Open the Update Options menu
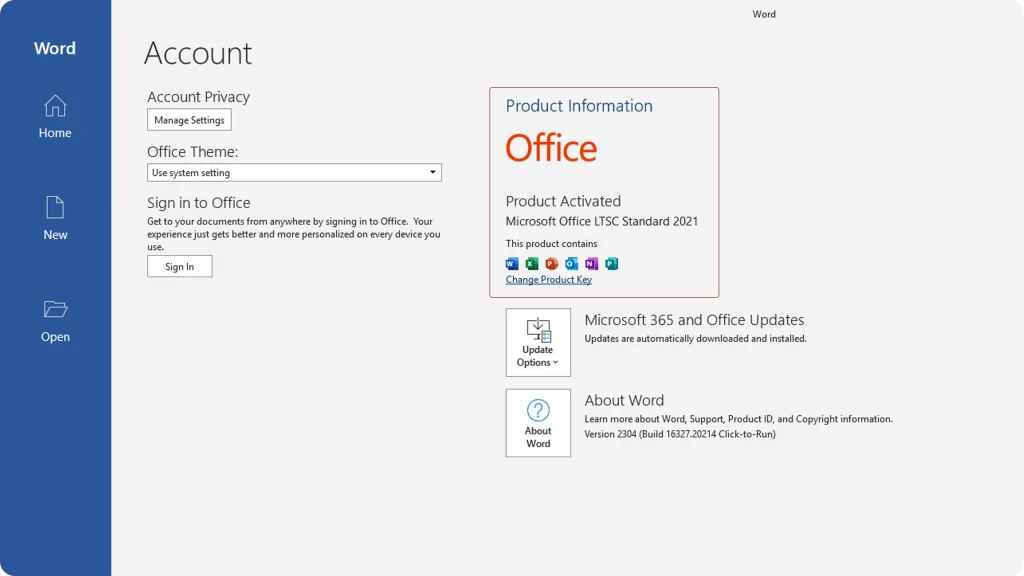Screen dimensions: 1024x576 538,342
